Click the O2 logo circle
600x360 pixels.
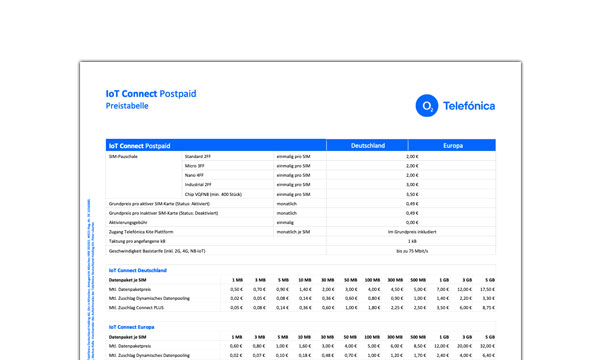coord(427,106)
